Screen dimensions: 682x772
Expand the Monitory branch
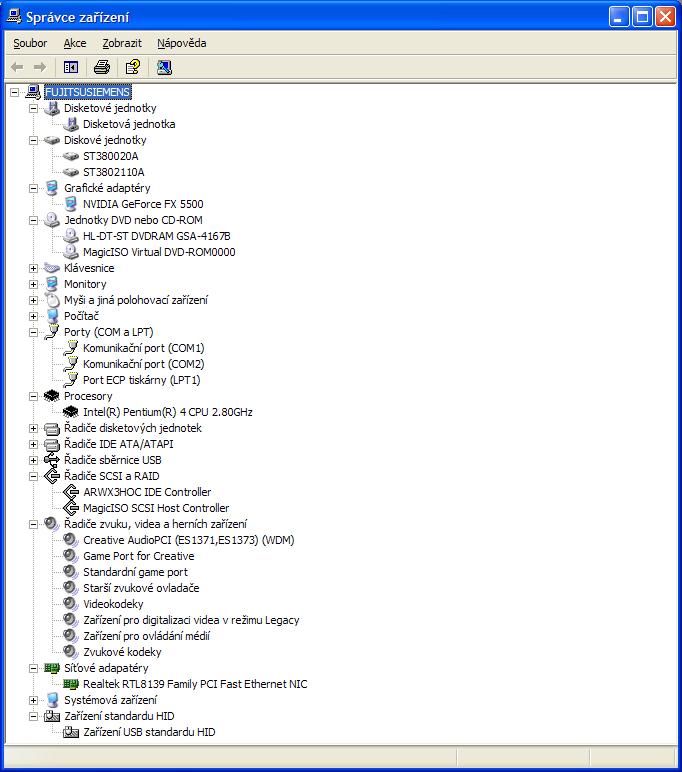[33, 284]
